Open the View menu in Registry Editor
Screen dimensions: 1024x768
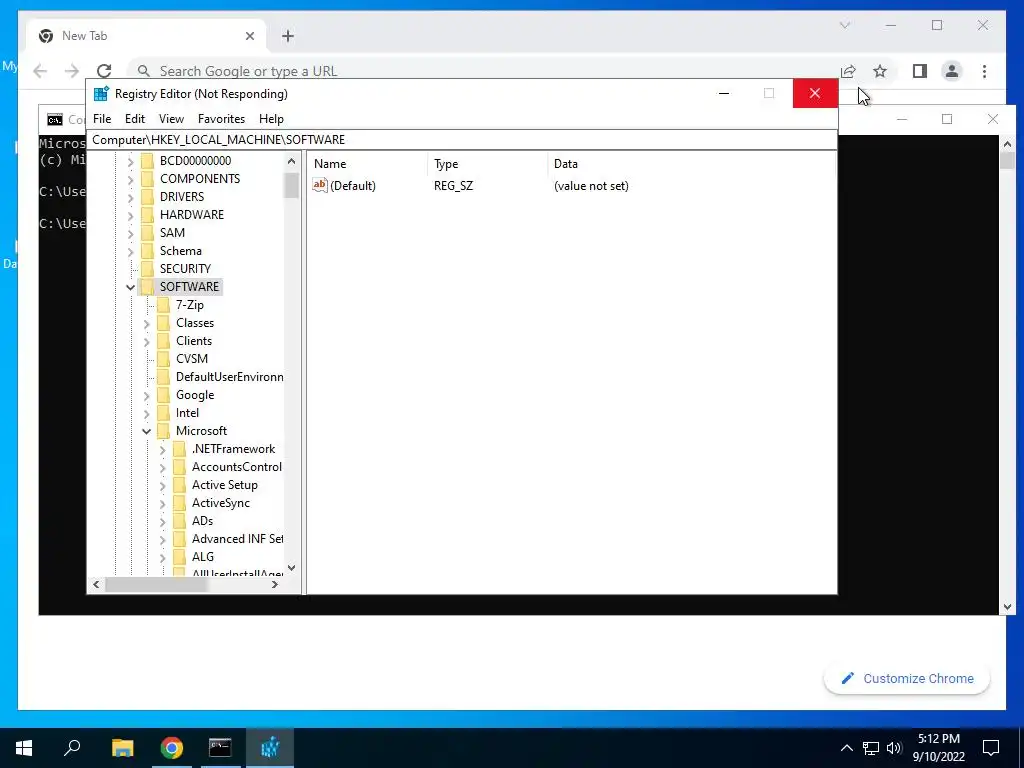tap(171, 119)
